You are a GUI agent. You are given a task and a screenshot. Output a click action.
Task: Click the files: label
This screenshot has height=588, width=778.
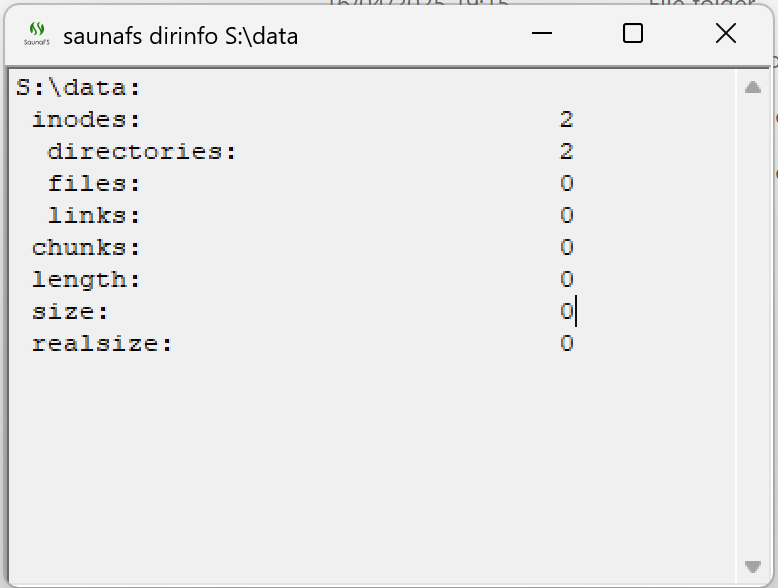[94, 184]
